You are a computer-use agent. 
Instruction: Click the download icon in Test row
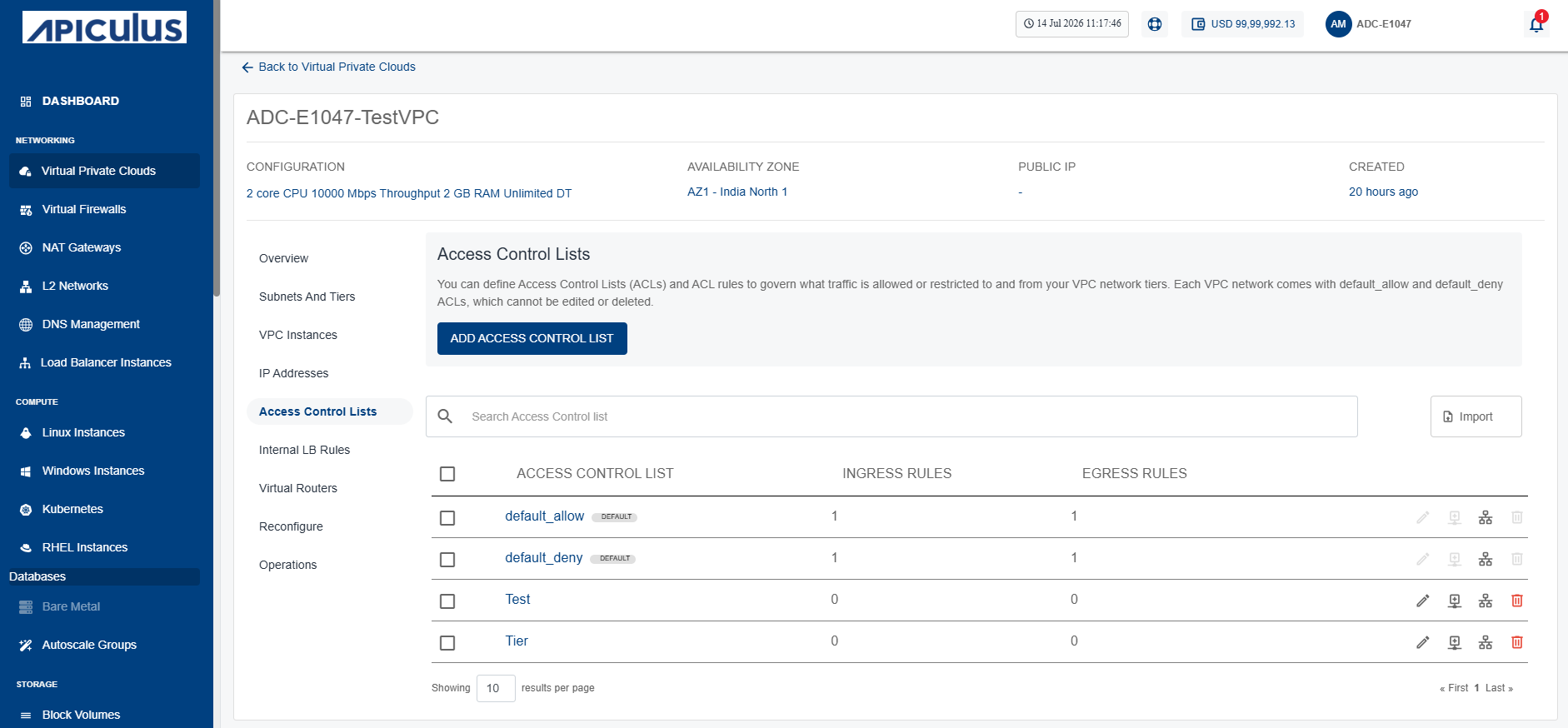(x=1455, y=601)
